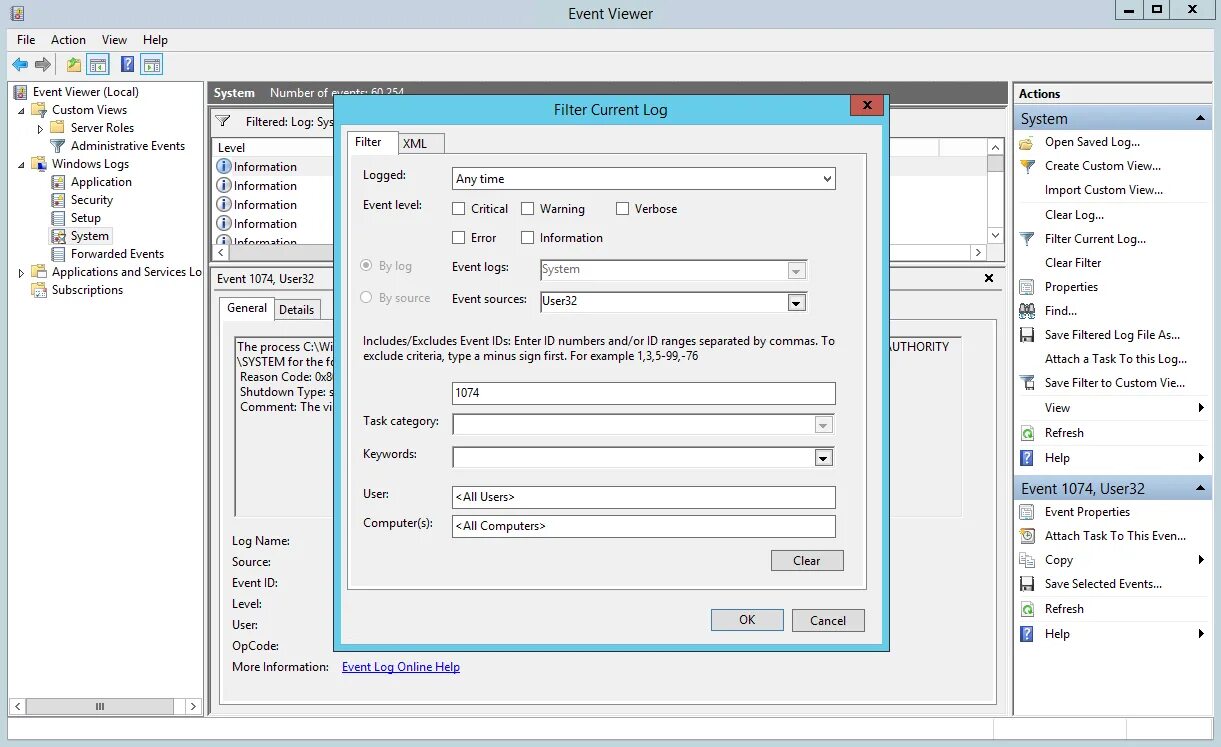The image size is (1221, 747).
Task: Check the Warning event level
Action: tap(527, 208)
